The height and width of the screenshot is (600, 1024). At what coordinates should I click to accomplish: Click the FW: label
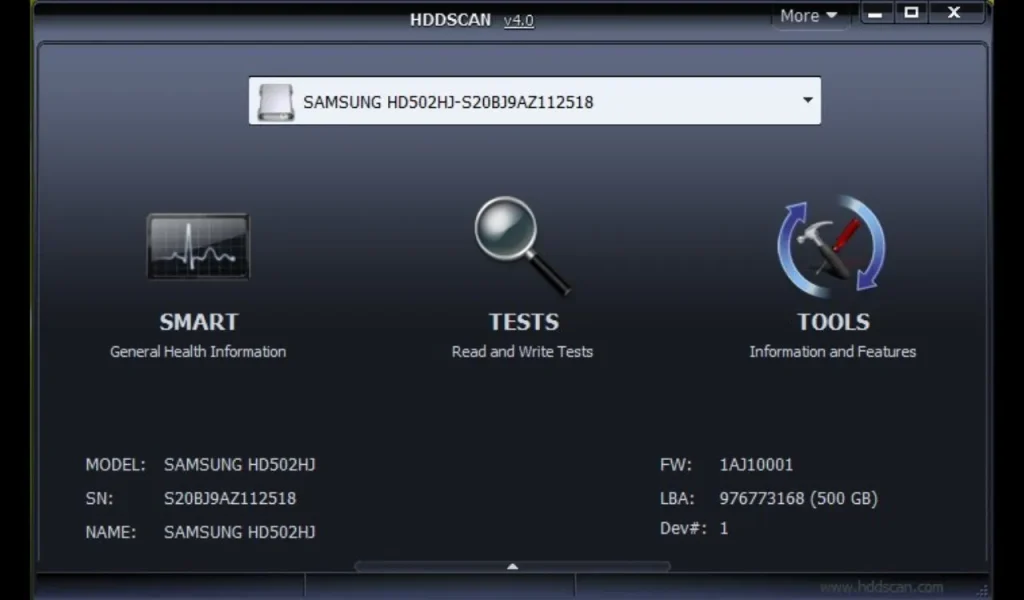[675, 465]
